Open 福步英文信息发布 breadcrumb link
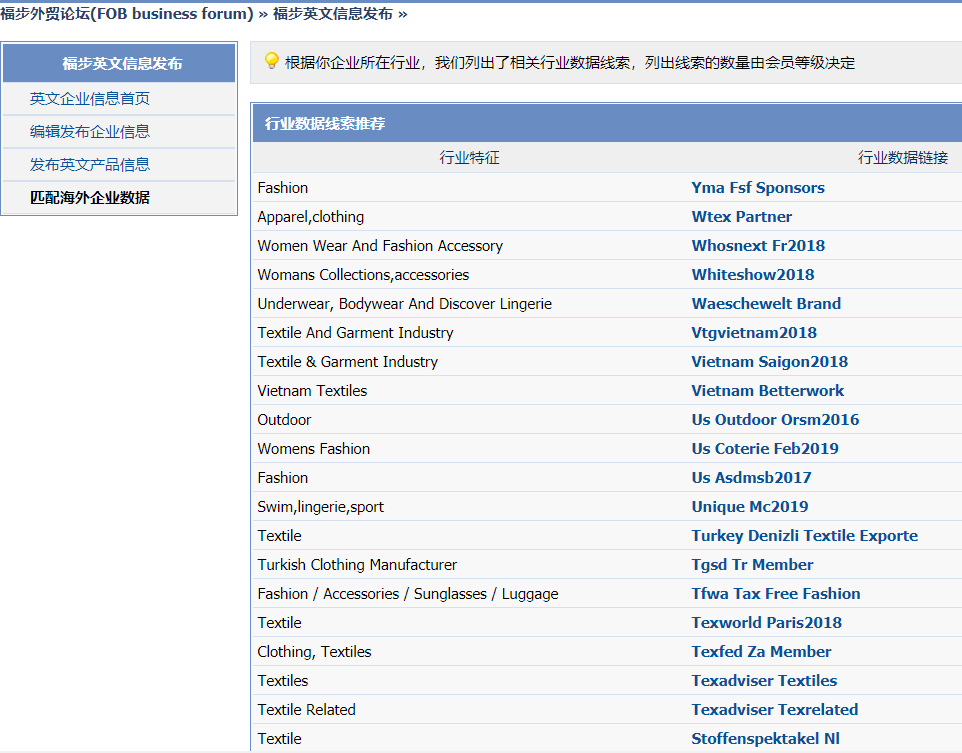Screen dimensions: 962x753 click(333, 14)
